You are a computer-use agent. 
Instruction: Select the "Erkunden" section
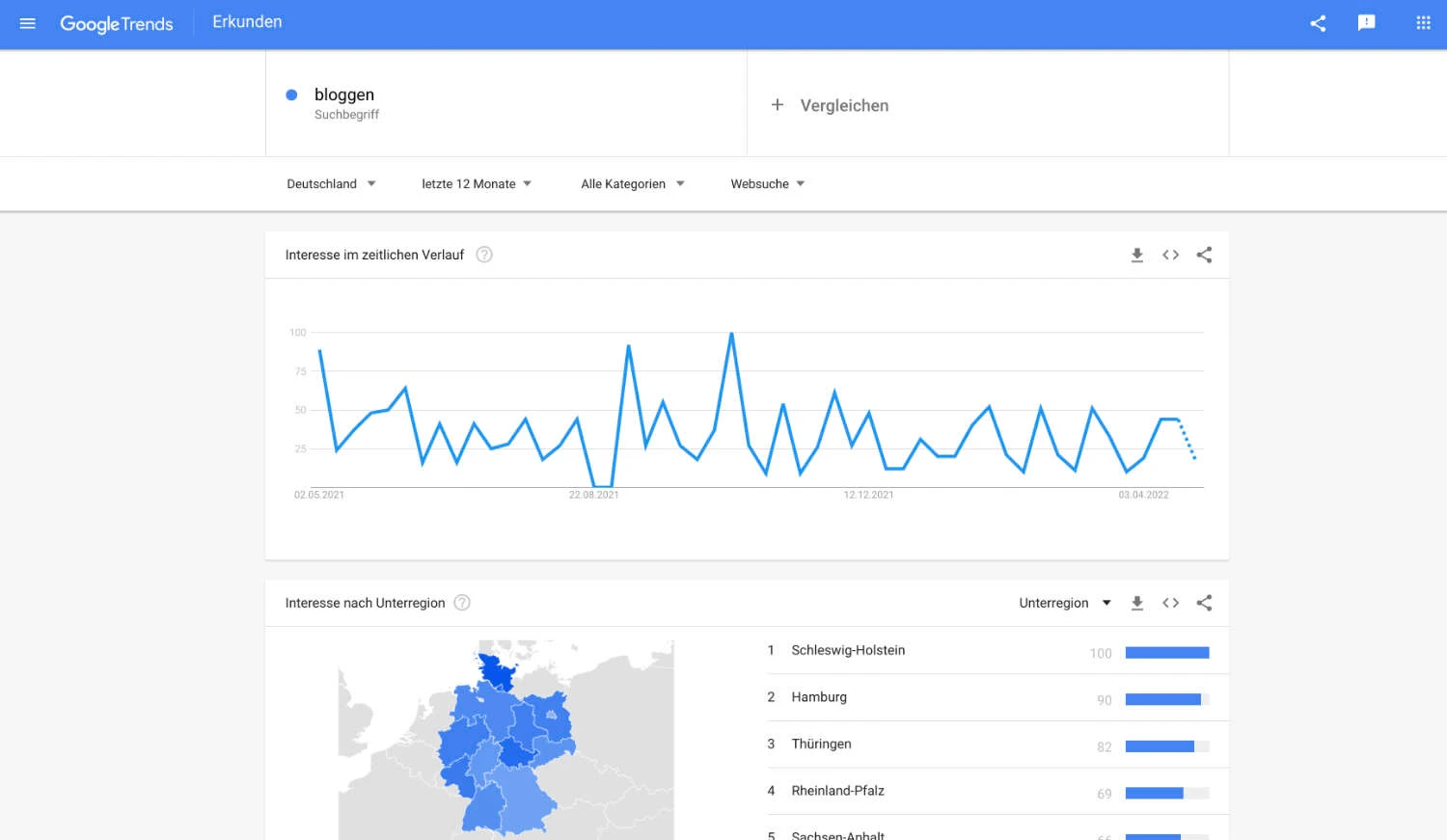coord(246,21)
